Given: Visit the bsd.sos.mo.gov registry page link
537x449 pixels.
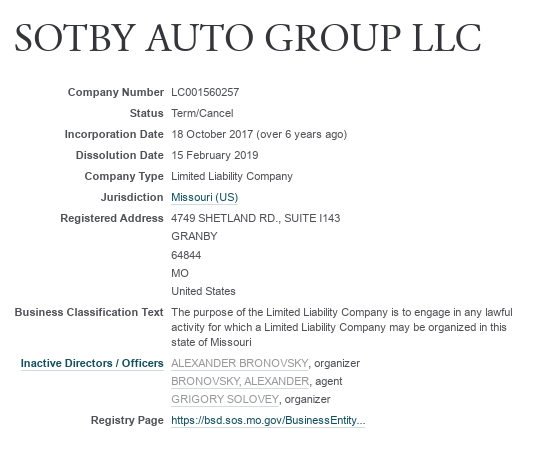Looking at the screenshot, I should click(268, 420).
